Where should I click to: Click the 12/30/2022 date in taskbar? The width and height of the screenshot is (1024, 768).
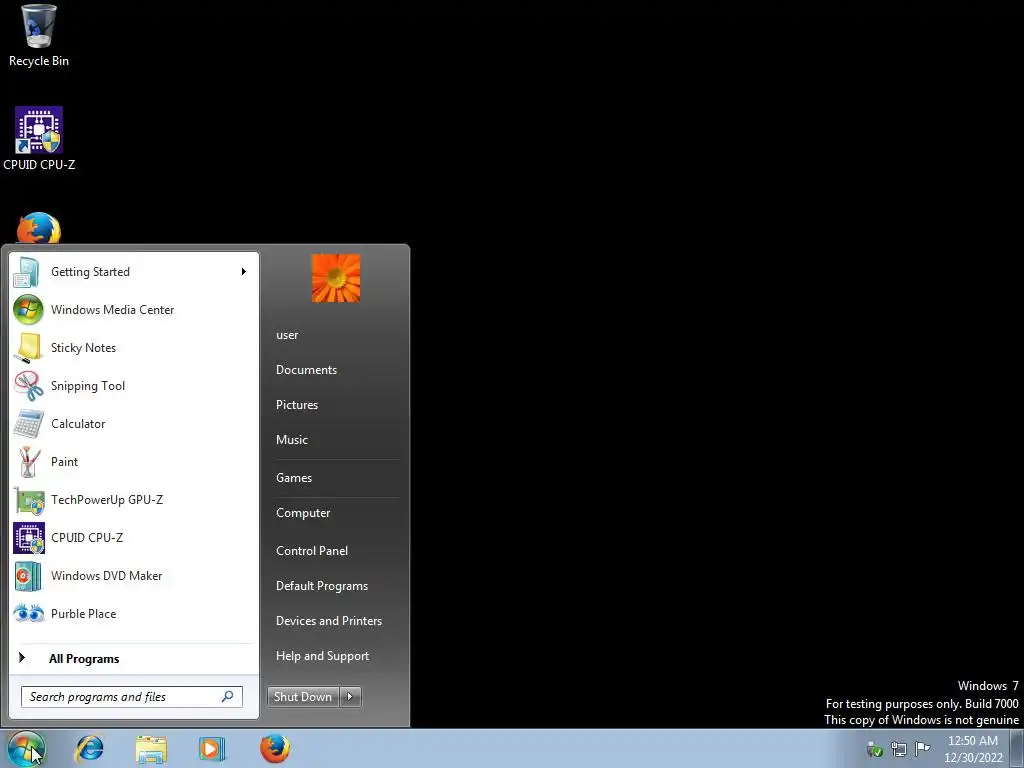pyautogui.click(x=973, y=758)
